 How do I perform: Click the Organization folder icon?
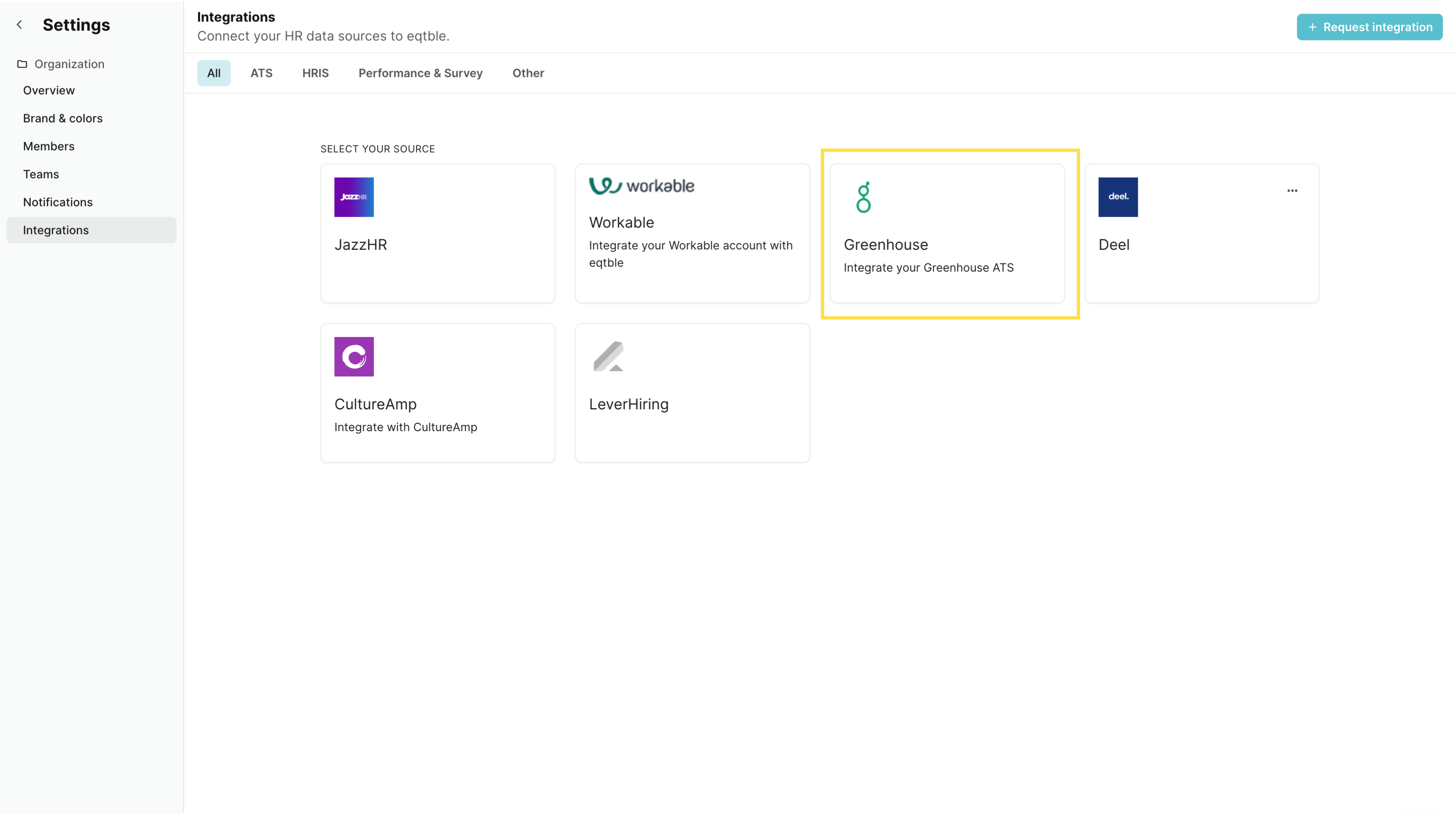(22, 64)
